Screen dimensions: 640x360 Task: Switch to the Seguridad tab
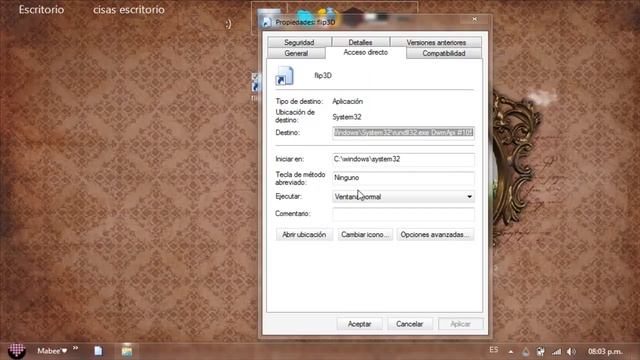[299, 42]
